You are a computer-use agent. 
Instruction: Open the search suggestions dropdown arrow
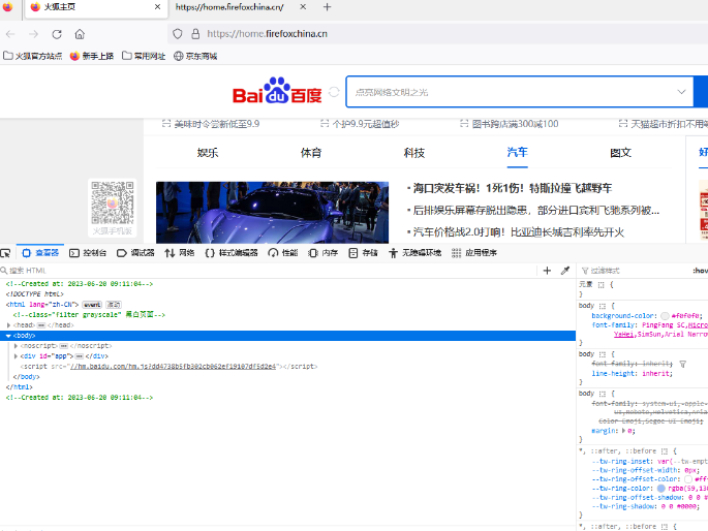[681, 92]
